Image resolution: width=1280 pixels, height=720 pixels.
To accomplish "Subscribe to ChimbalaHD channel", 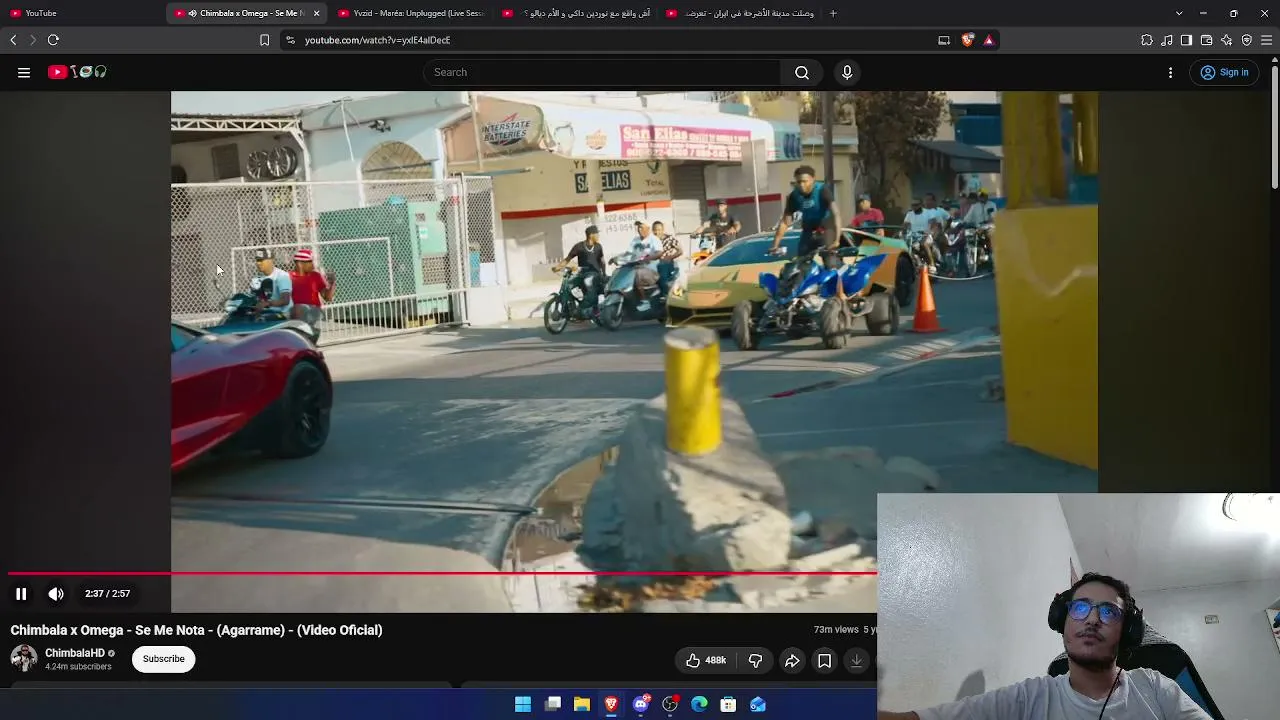I will 163,659.
